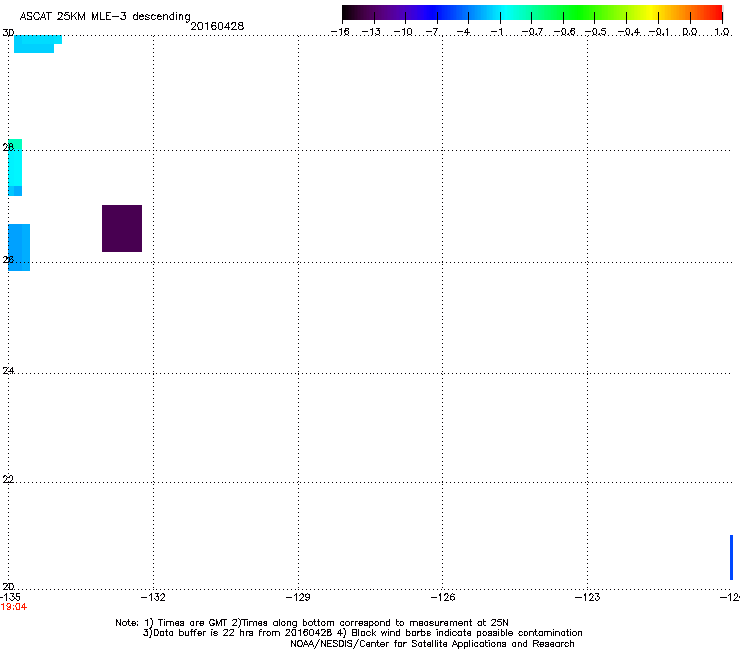Click the color scale bar's green section

(580, 12)
